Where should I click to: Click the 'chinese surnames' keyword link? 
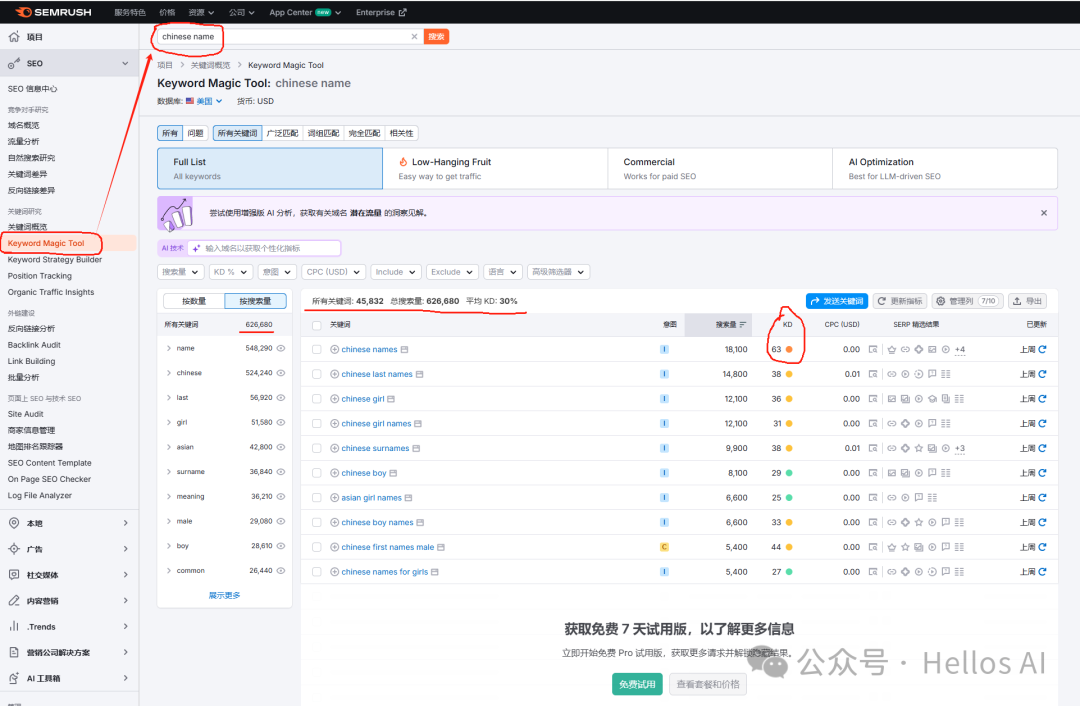[375, 449]
